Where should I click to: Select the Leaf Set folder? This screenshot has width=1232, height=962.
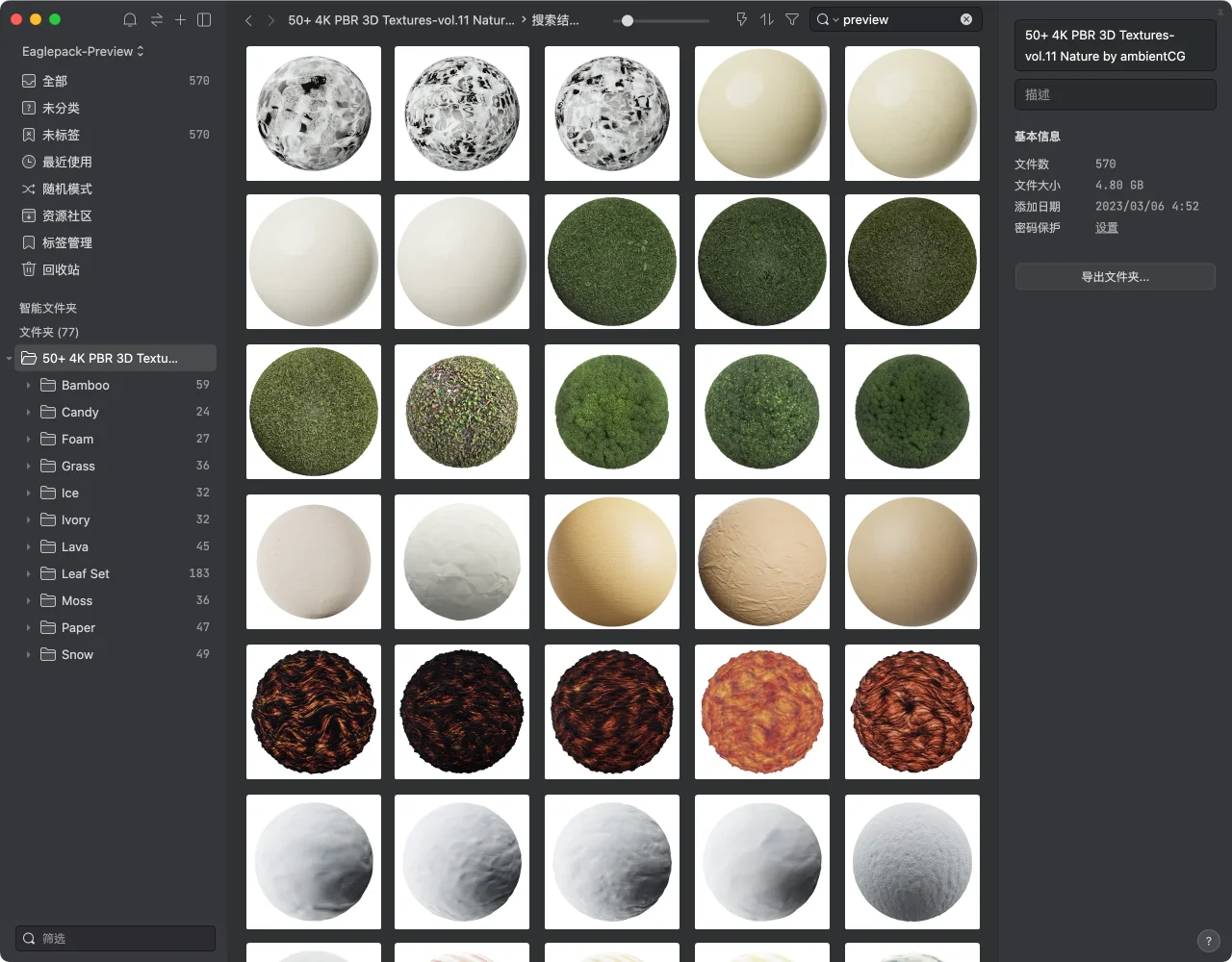[x=115, y=573]
